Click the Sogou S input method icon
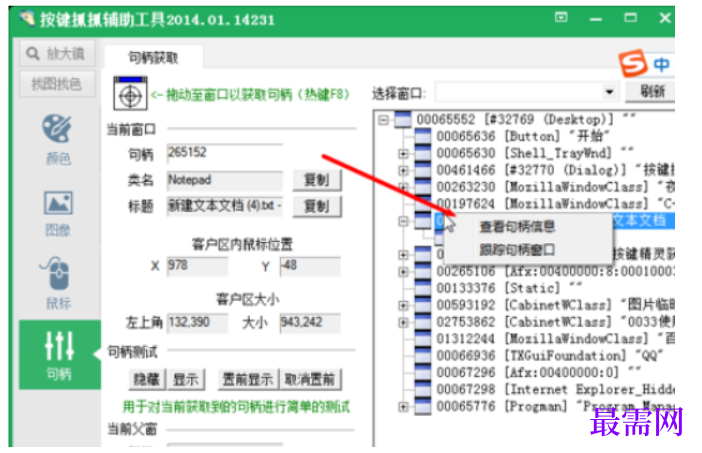The height and width of the screenshot is (453, 702). (x=633, y=64)
